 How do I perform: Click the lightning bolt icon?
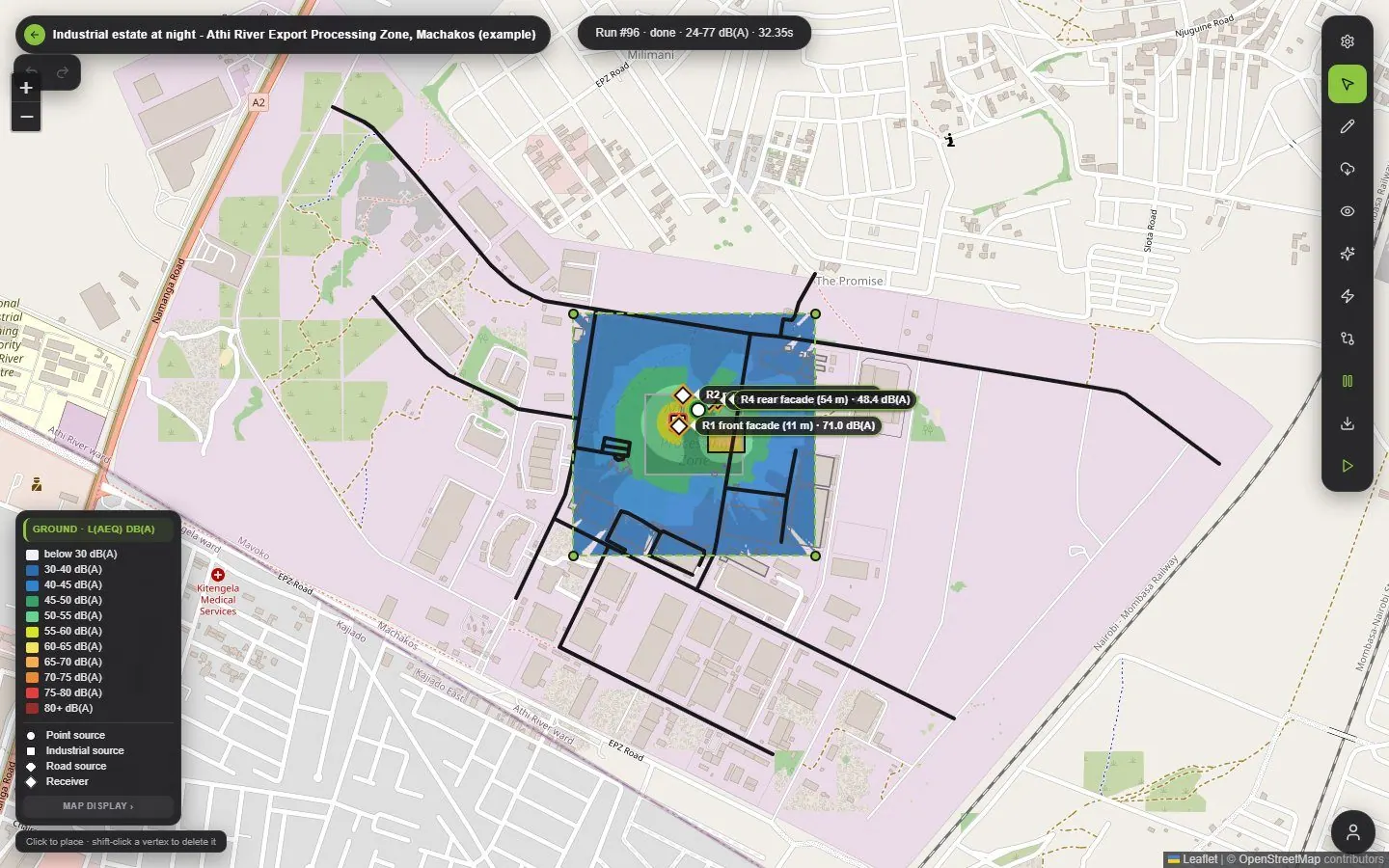pos(1348,296)
